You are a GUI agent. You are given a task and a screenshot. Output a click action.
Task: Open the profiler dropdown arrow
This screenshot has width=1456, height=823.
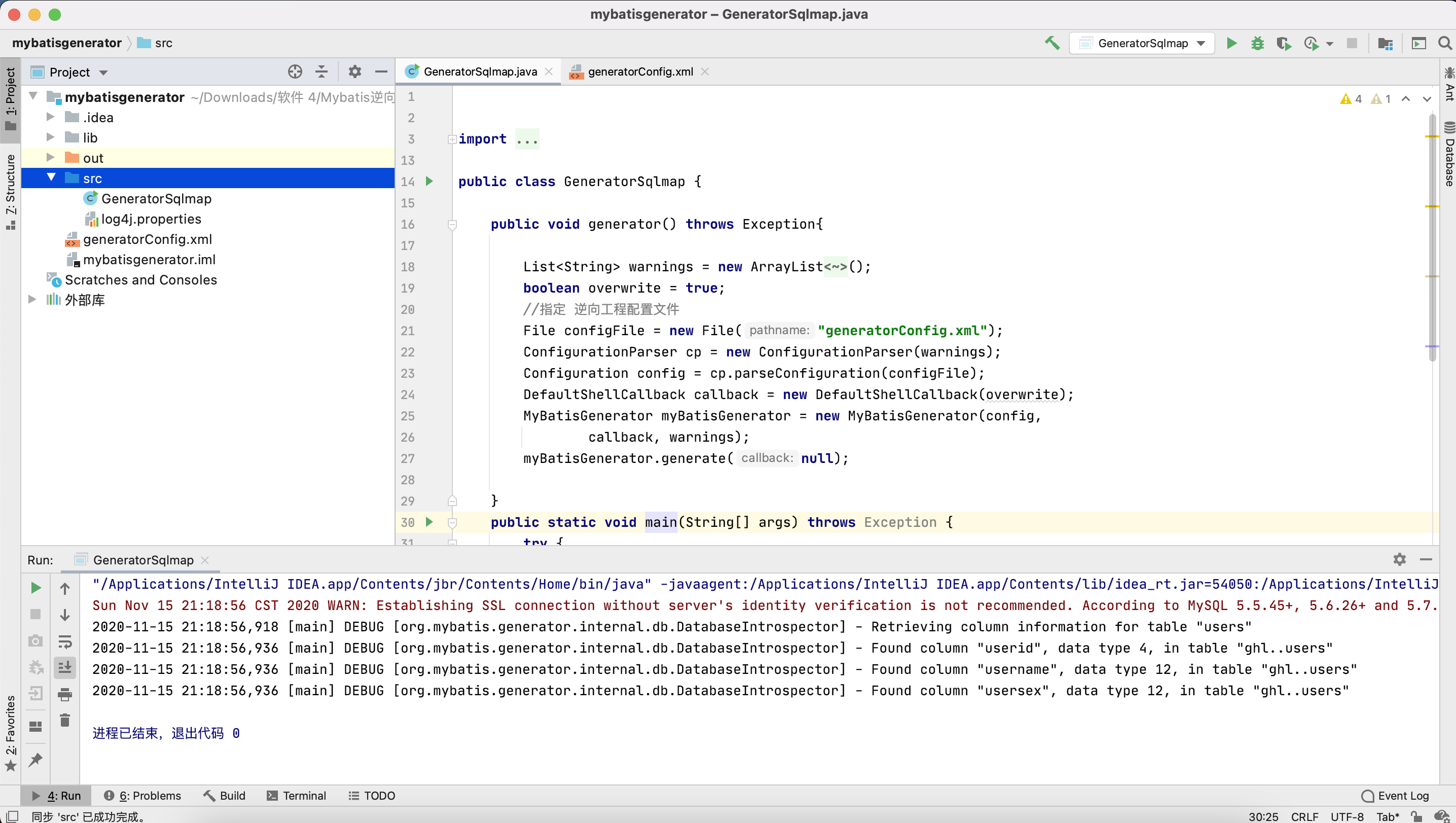point(1329,44)
